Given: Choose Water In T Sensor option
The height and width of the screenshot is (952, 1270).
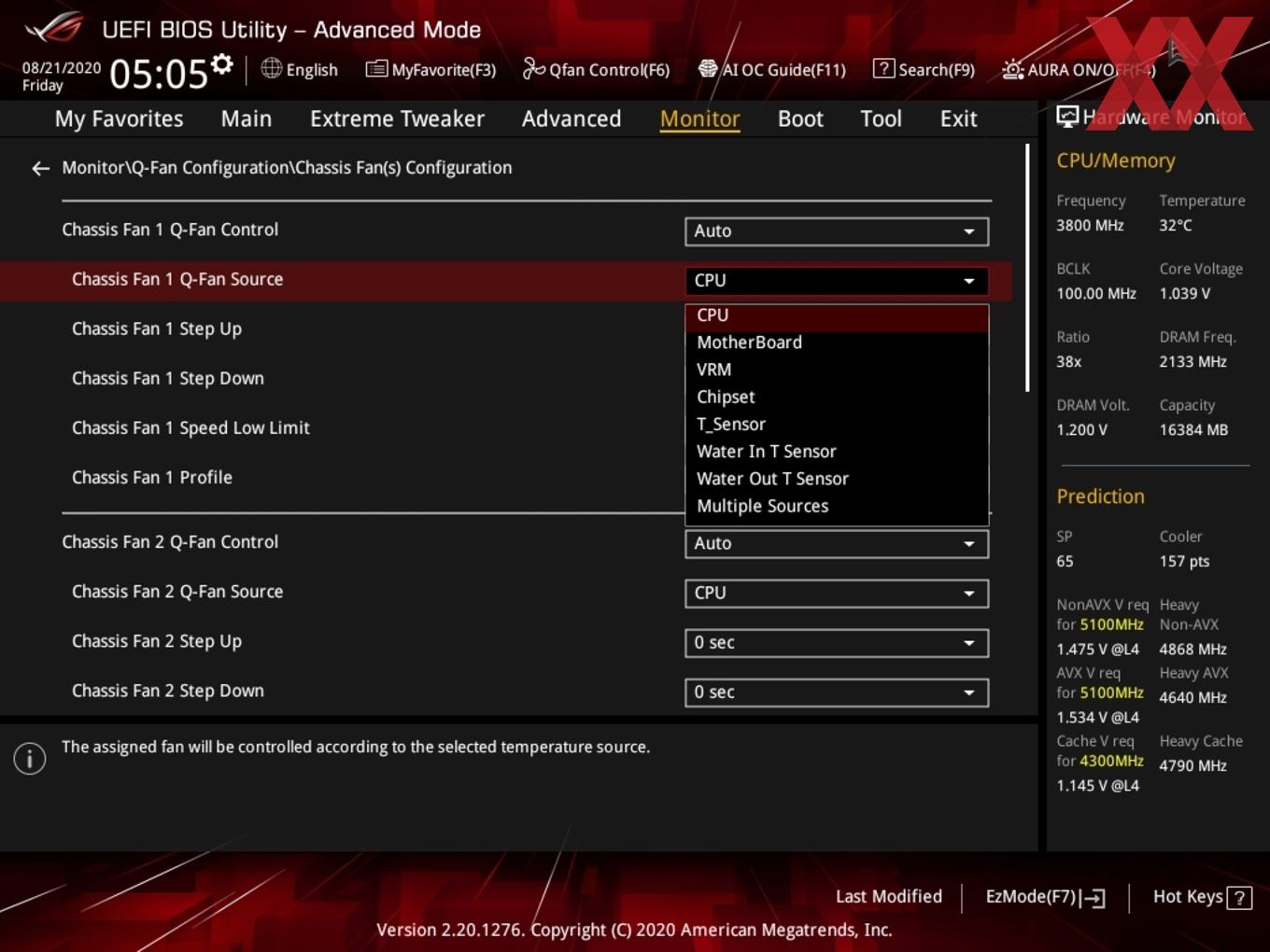Looking at the screenshot, I should tap(837, 452).
